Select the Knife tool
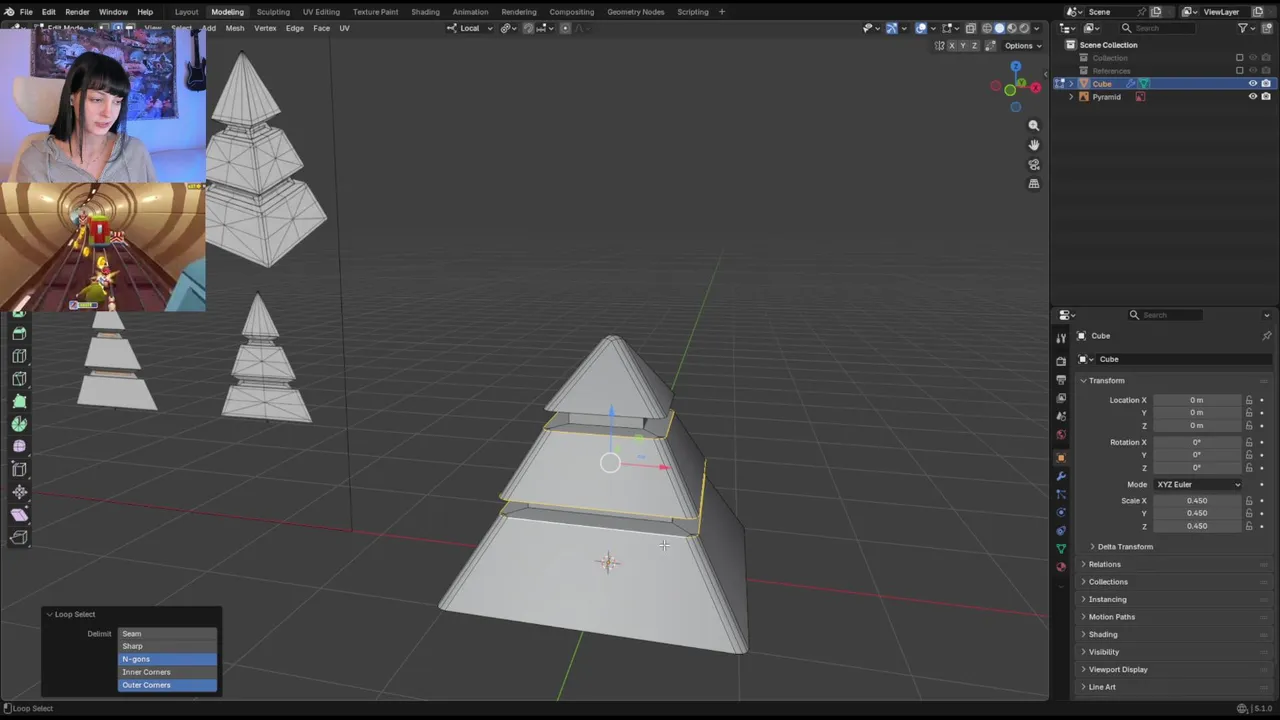 click(19, 378)
